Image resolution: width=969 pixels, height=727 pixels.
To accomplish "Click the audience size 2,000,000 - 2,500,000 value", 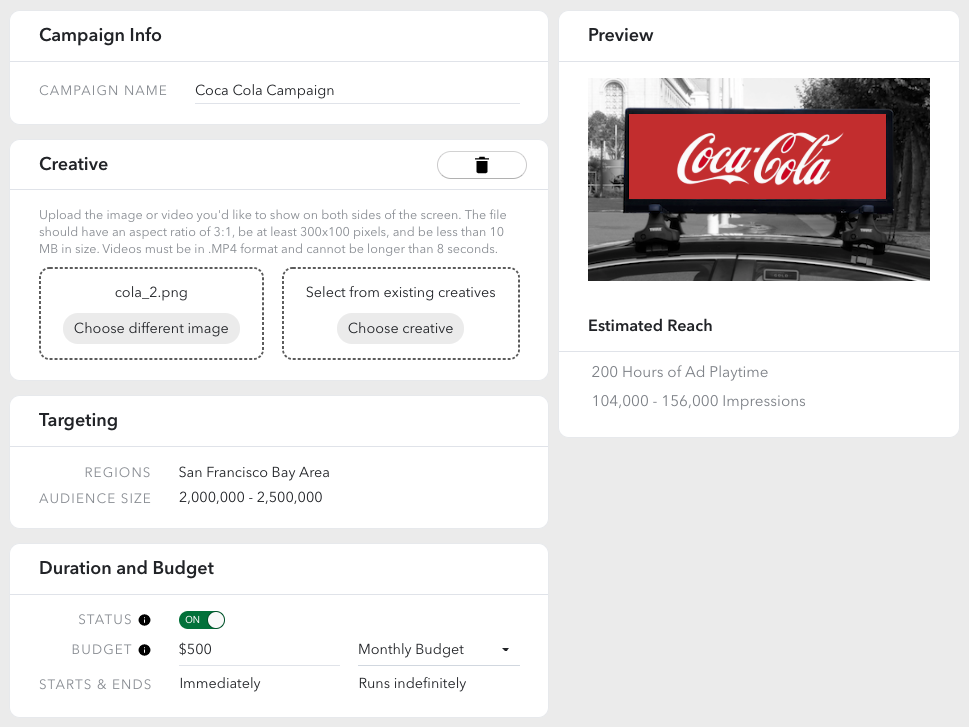I will [x=251, y=497].
